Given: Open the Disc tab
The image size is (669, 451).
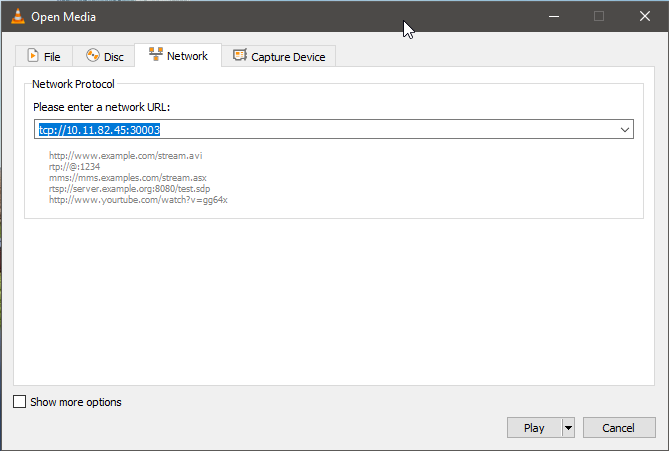Looking at the screenshot, I should coord(105,56).
